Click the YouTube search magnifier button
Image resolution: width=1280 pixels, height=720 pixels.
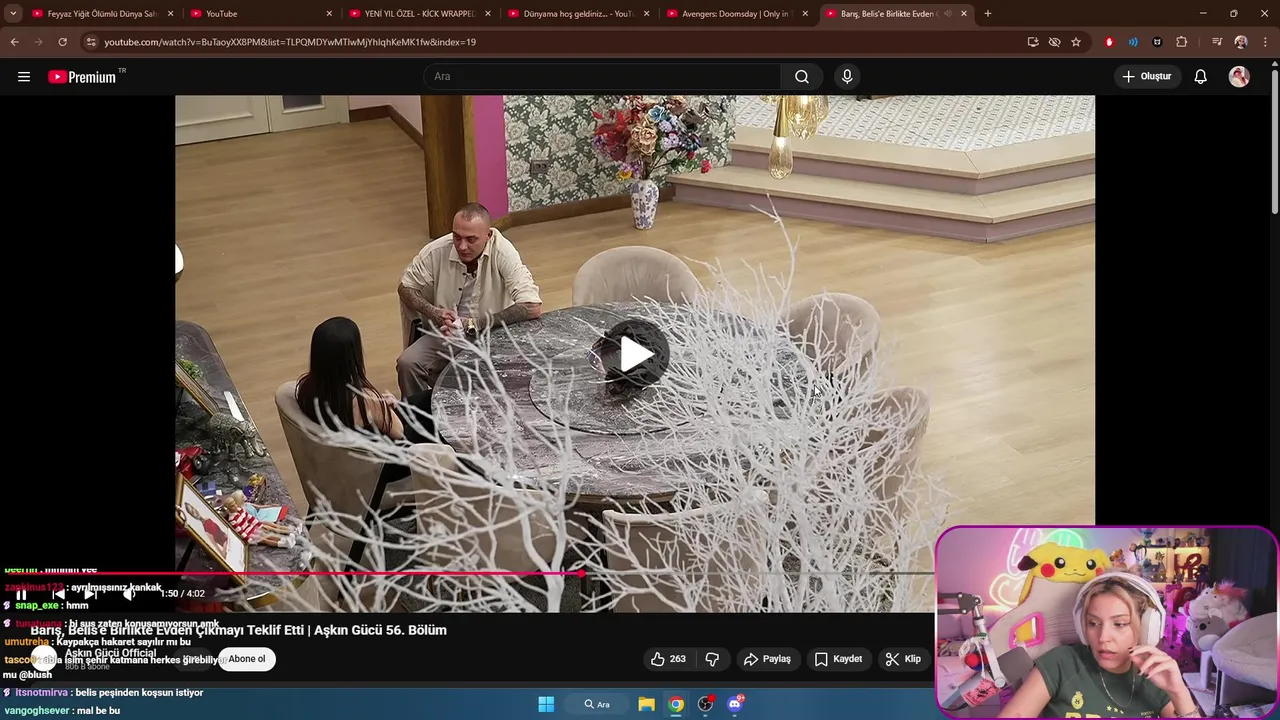[x=802, y=77]
